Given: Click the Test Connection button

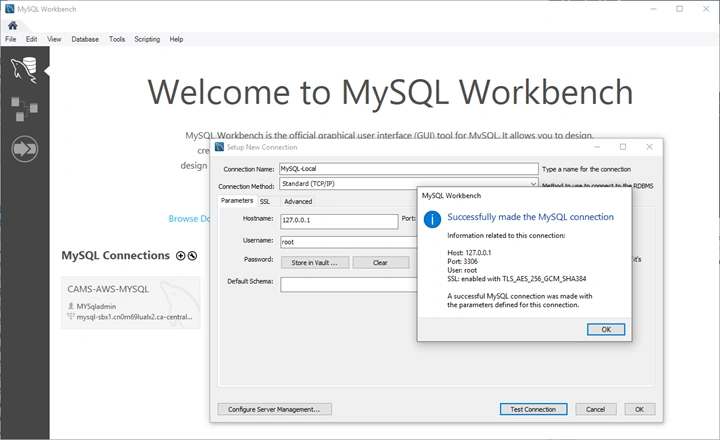Looking at the screenshot, I should (533, 409).
